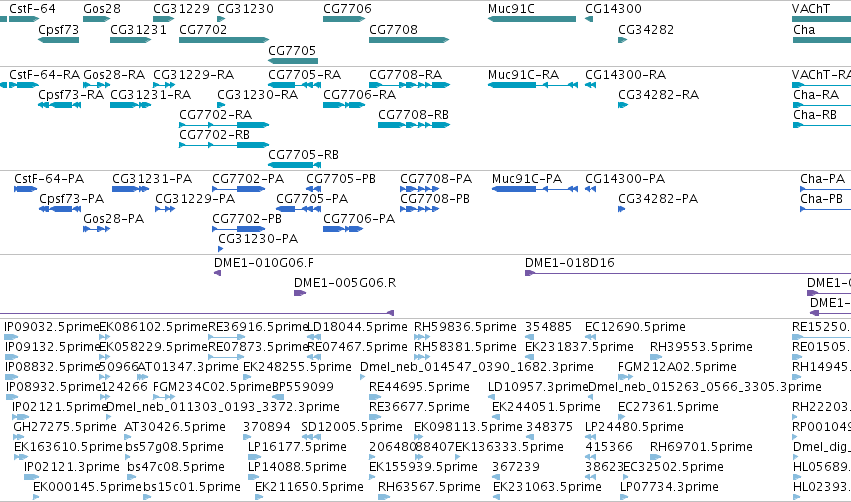
Task: Select the CG31231-PA coding feature
Action: pos(130,189)
